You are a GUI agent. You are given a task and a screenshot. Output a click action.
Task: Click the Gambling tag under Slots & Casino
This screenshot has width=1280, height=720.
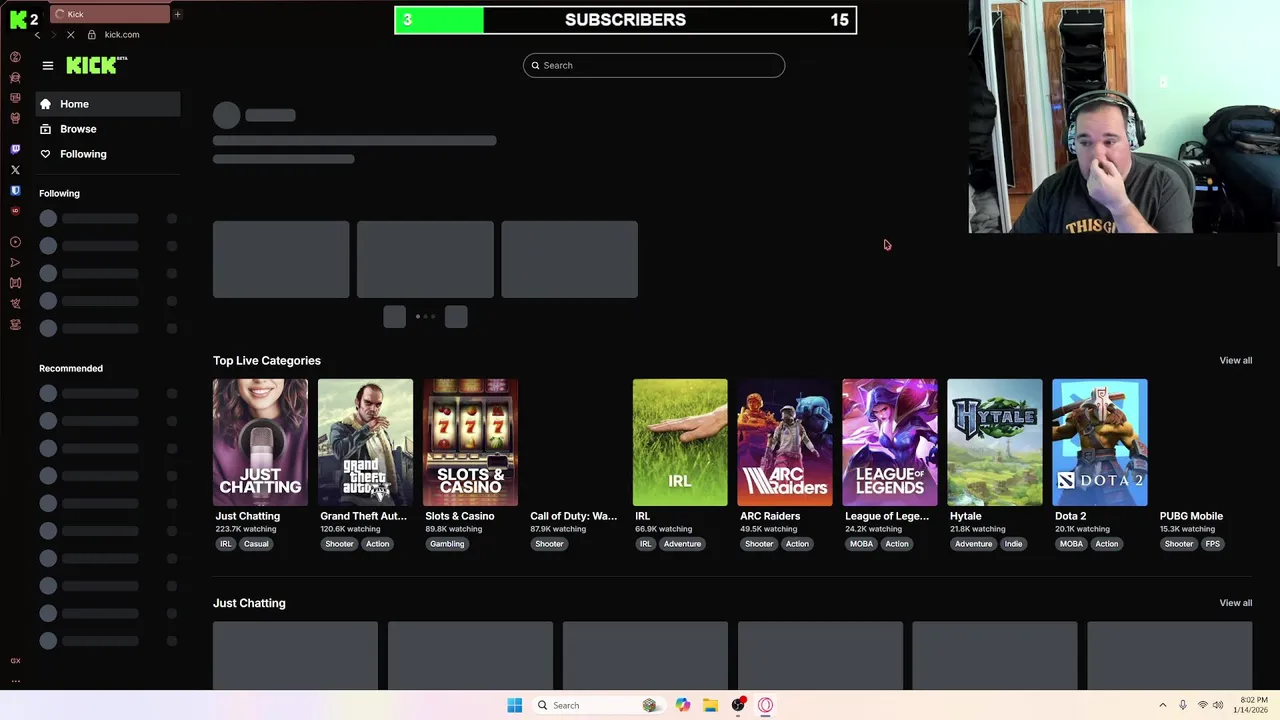click(x=447, y=544)
